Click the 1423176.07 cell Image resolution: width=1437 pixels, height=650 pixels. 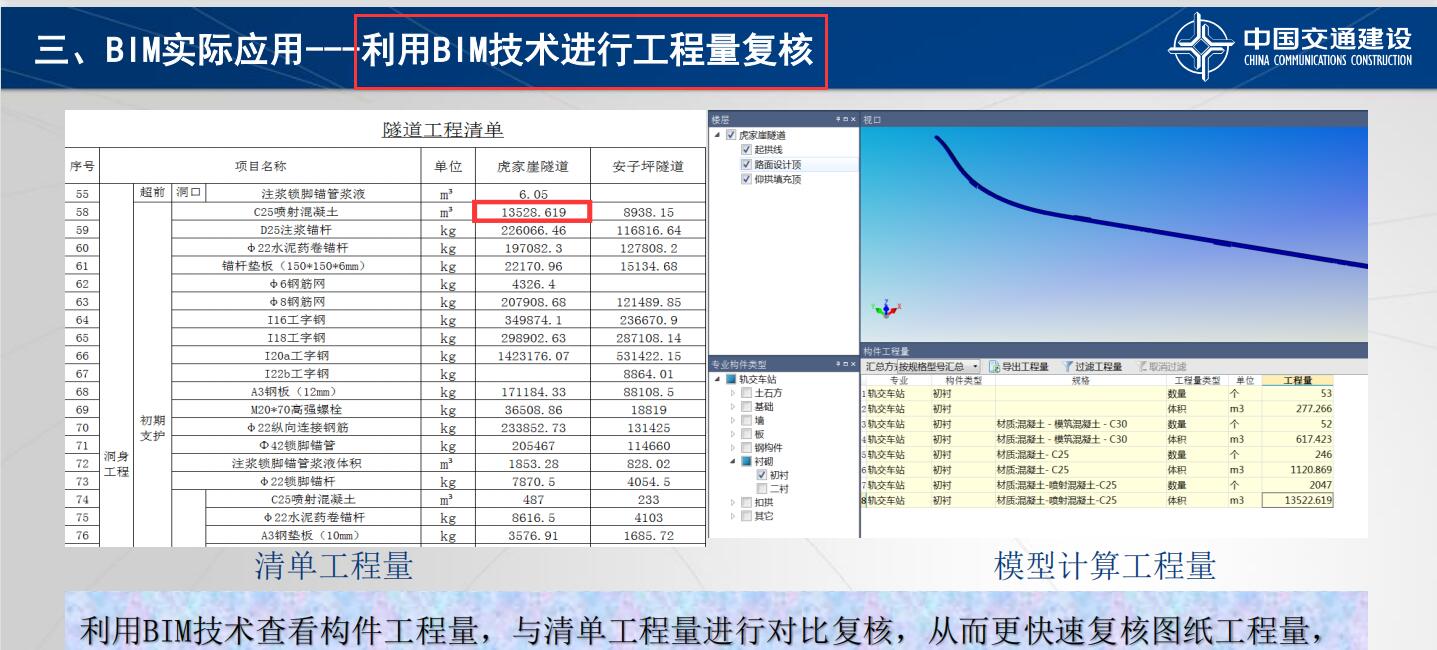click(534, 356)
